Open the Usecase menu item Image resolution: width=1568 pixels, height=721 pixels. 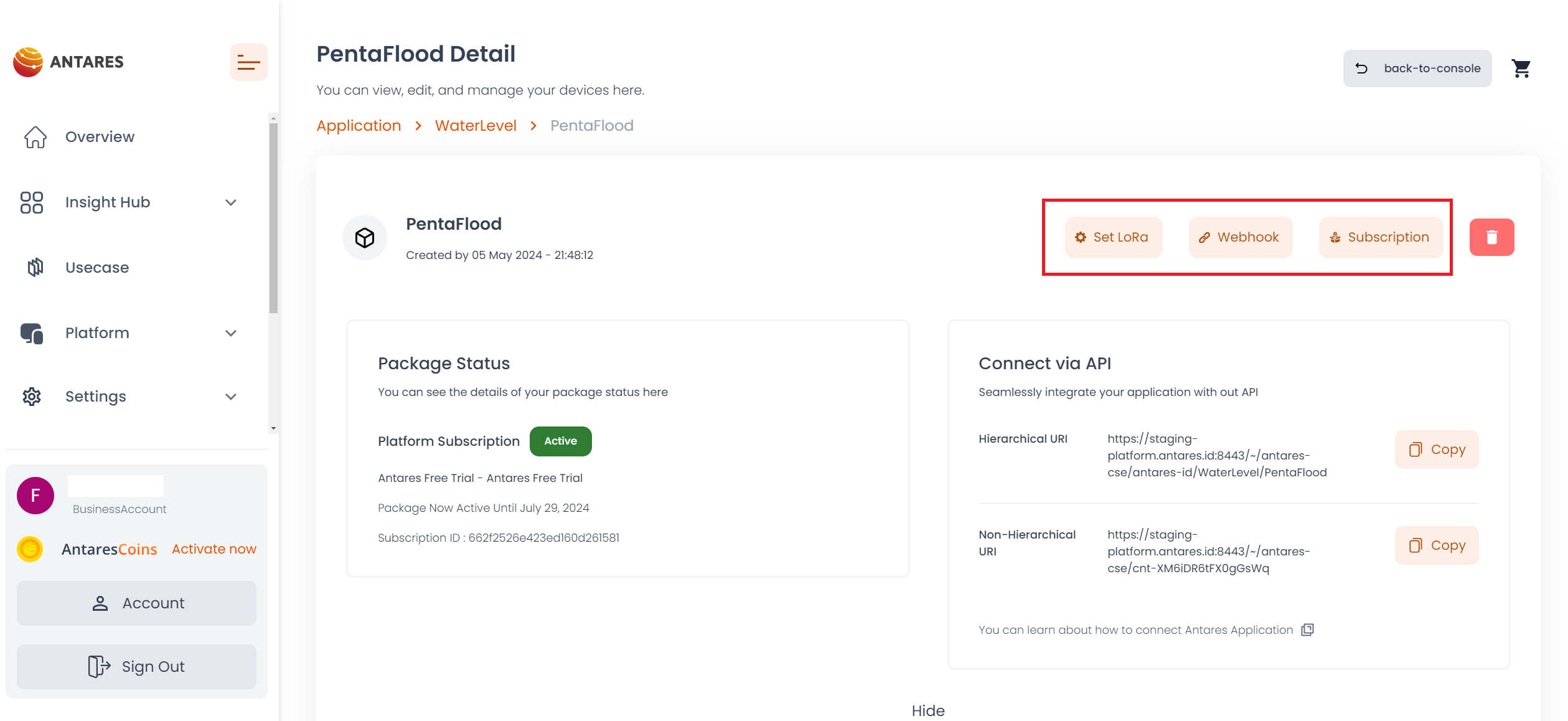(x=97, y=268)
